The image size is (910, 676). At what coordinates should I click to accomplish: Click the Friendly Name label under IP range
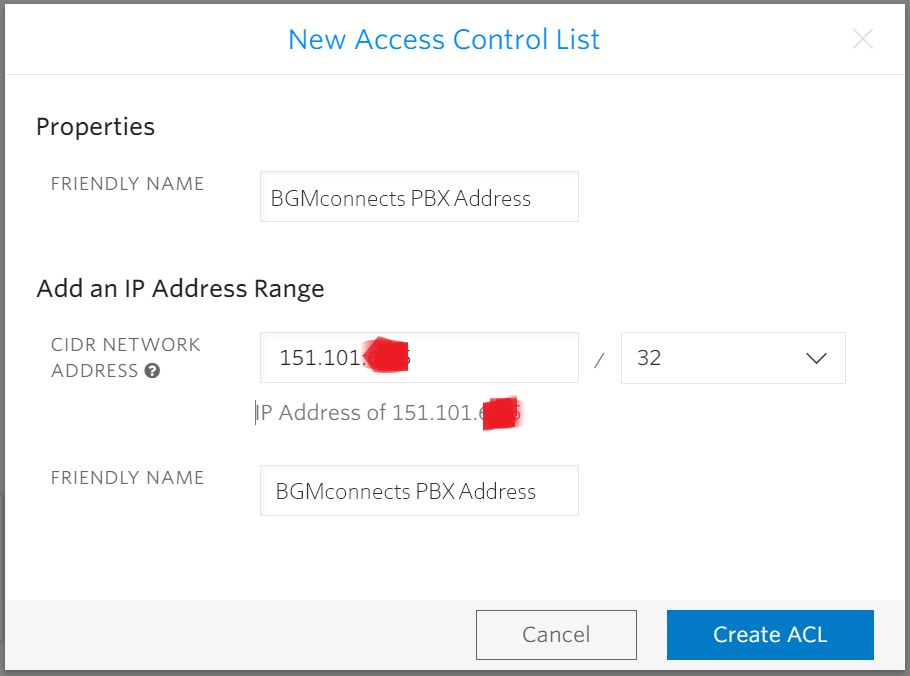[x=127, y=478]
